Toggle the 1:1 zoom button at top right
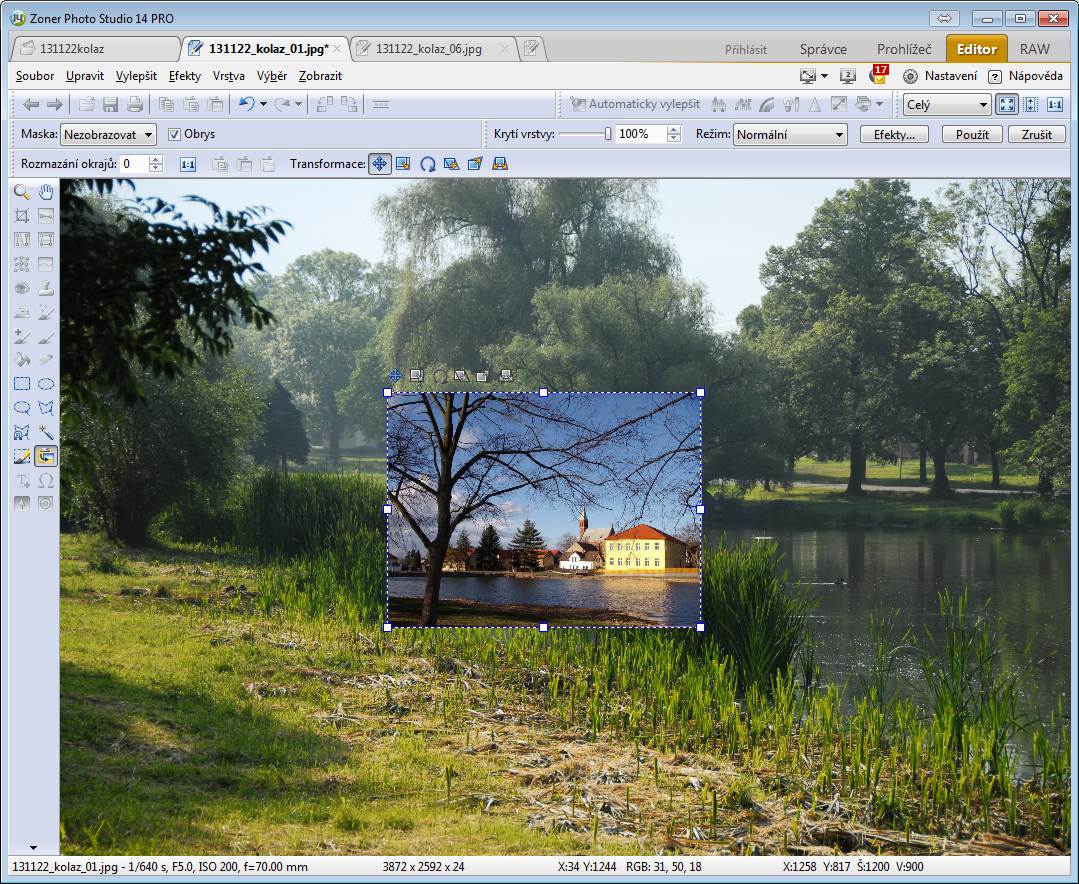The image size is (1079, 884). tap(1054, 104)
